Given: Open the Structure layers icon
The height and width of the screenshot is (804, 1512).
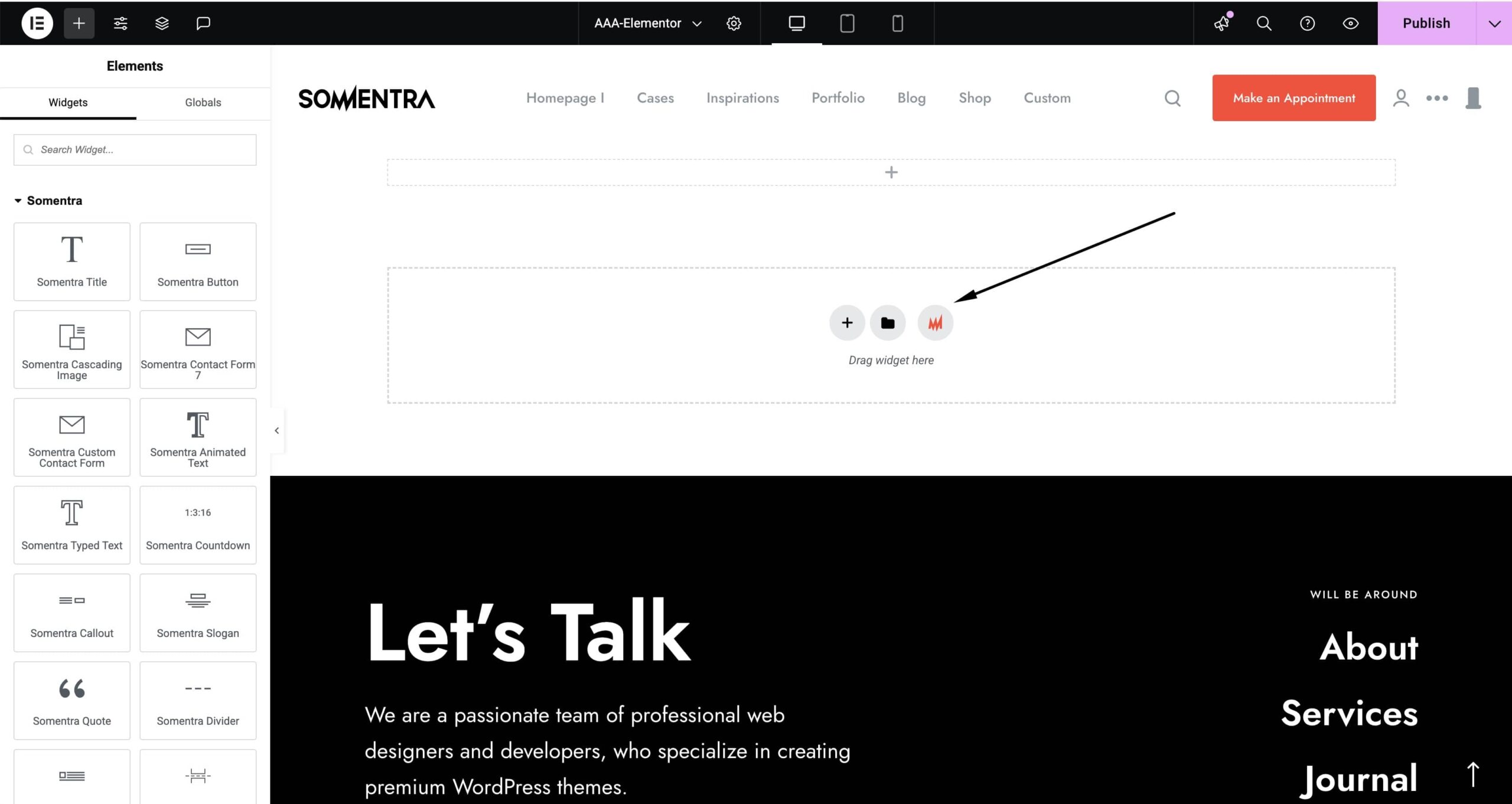Looking at the screenshot, I should click(162, 23).
